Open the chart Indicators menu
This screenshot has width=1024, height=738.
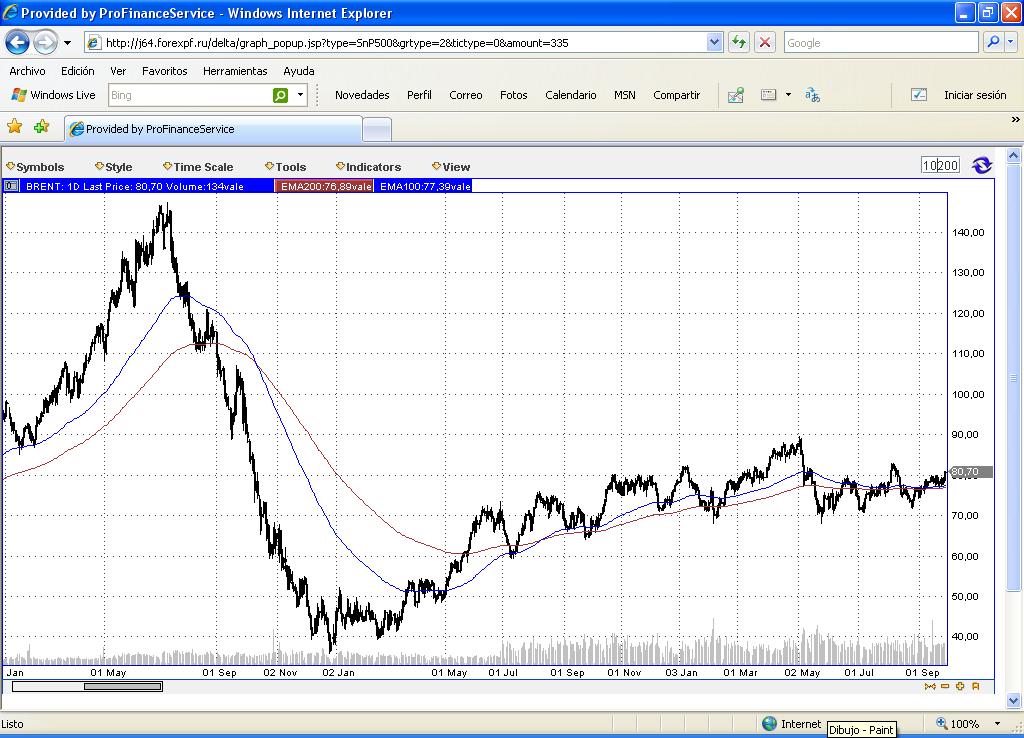point(368,167)
